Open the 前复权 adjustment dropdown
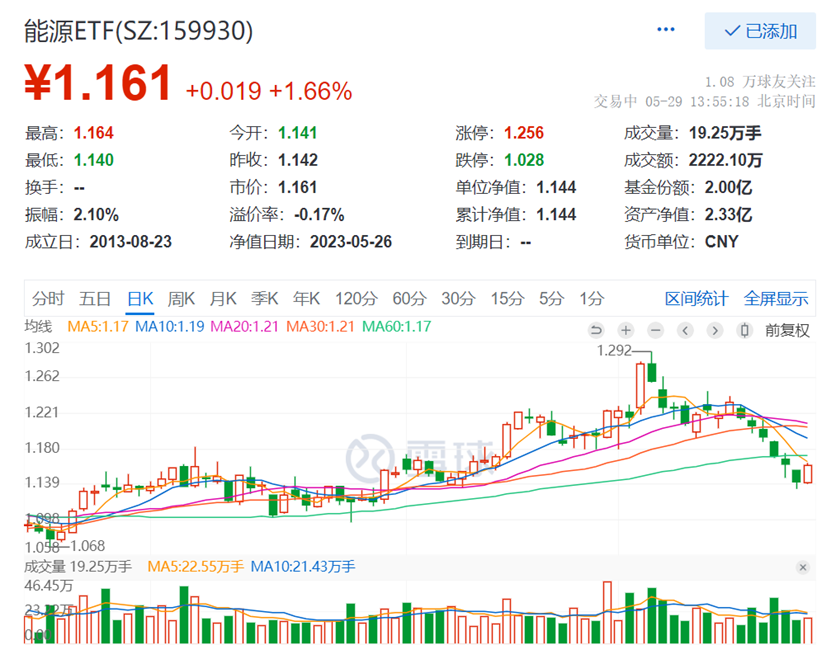Image resolution: width=831 pixels, height=645 pixels. 787,331
